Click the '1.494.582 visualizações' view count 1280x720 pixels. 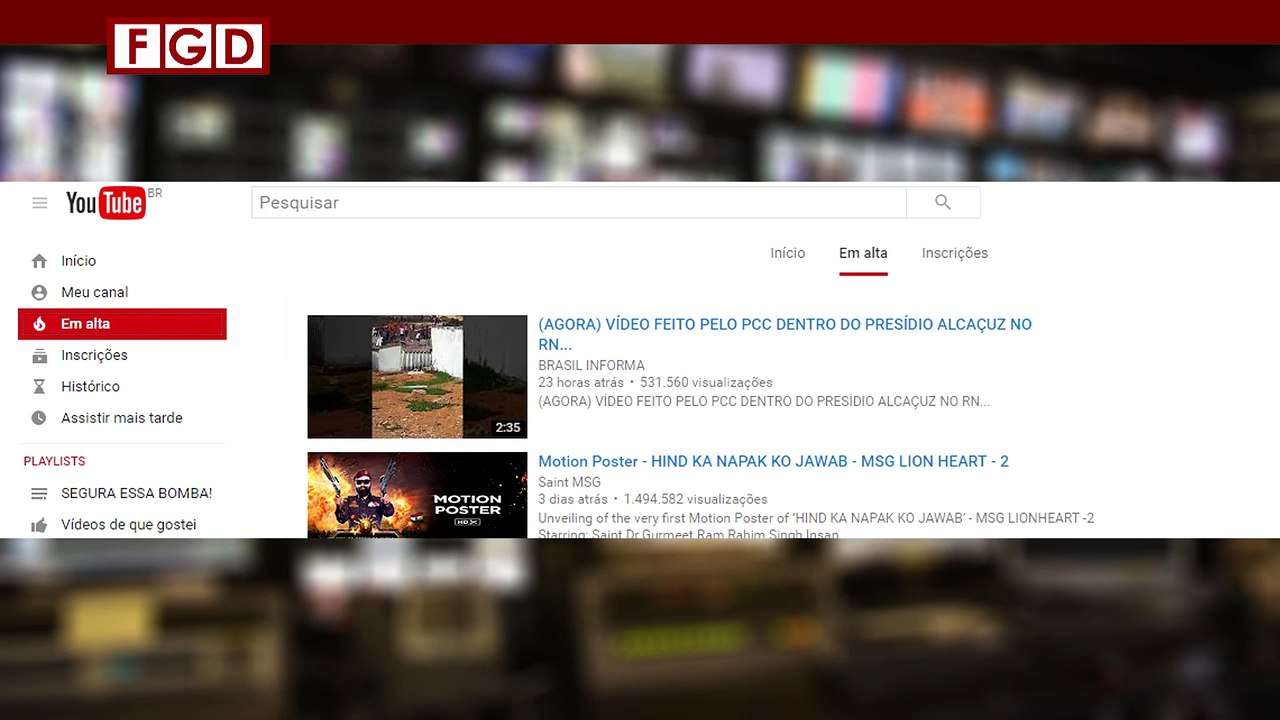coord(696,499)
